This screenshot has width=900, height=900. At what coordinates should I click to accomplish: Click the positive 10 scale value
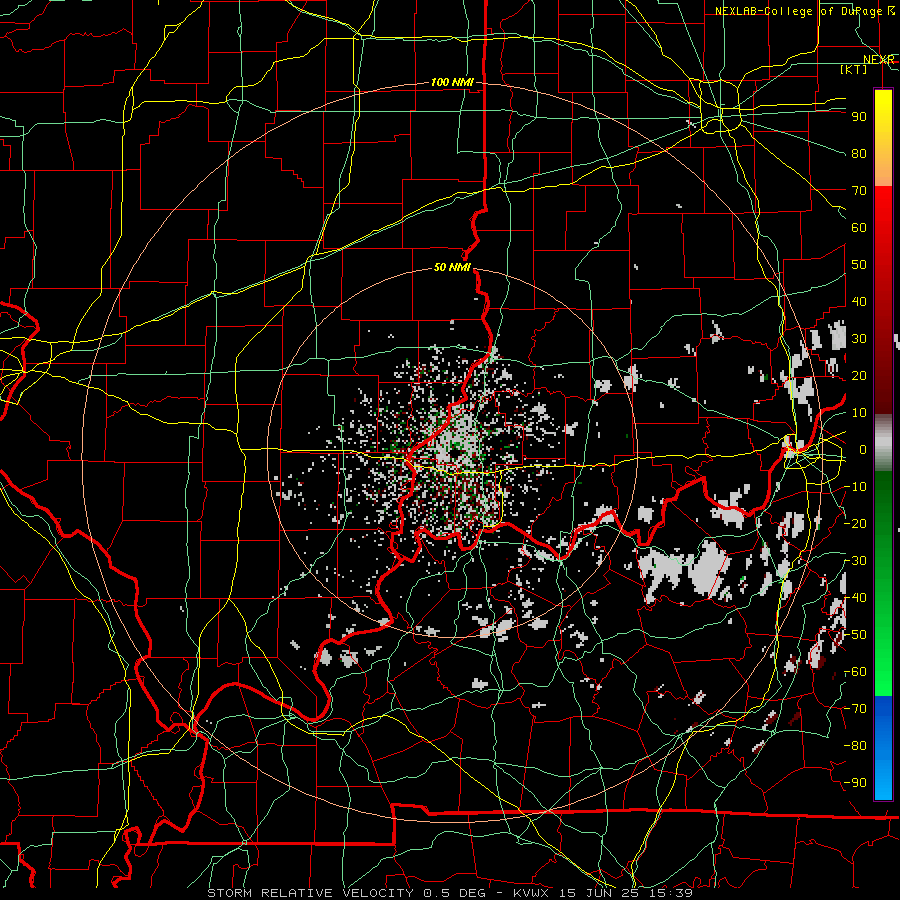click(x=859, y=413)
